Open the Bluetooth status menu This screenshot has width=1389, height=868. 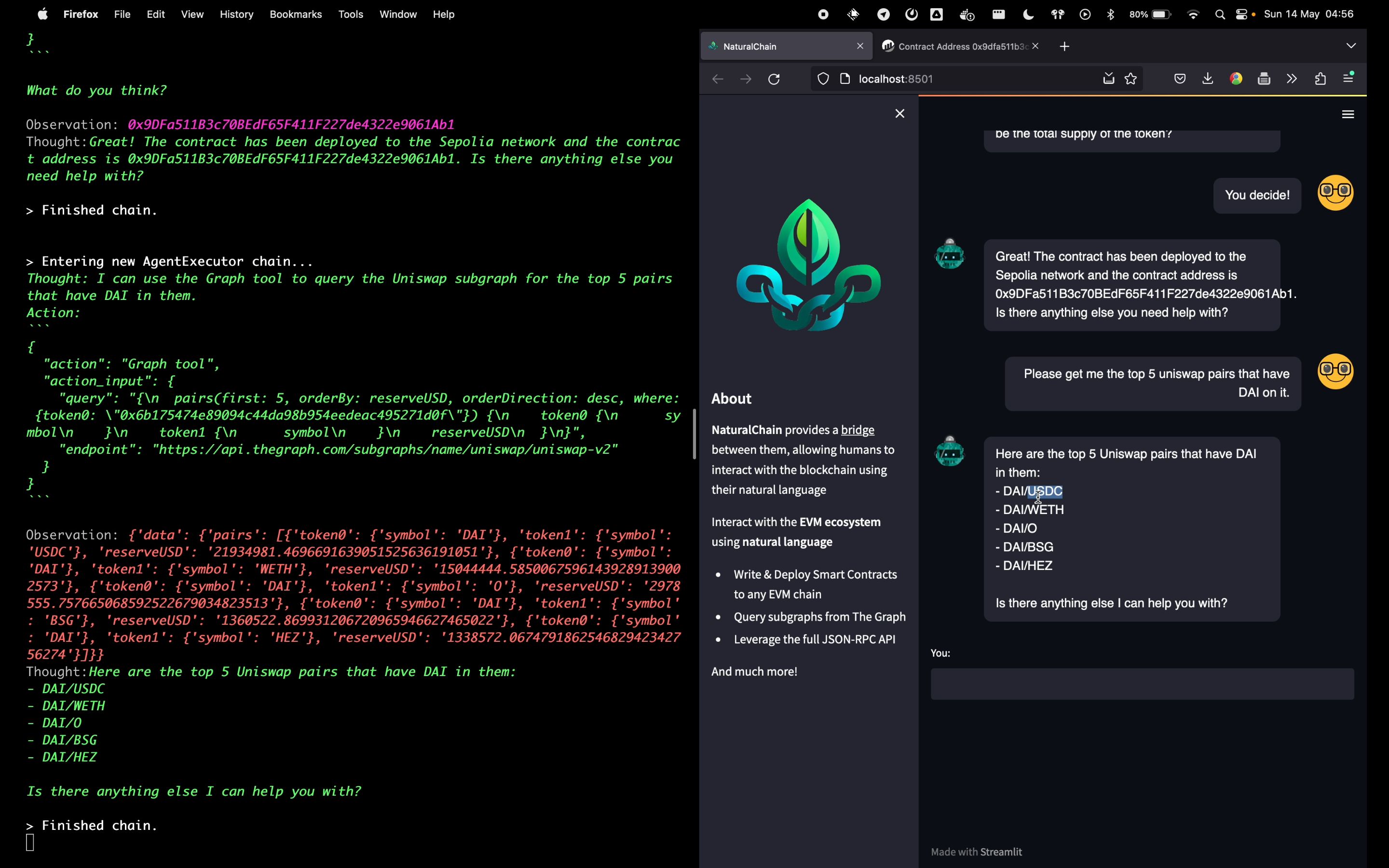pyautogui.click(x=1111, y=14)
